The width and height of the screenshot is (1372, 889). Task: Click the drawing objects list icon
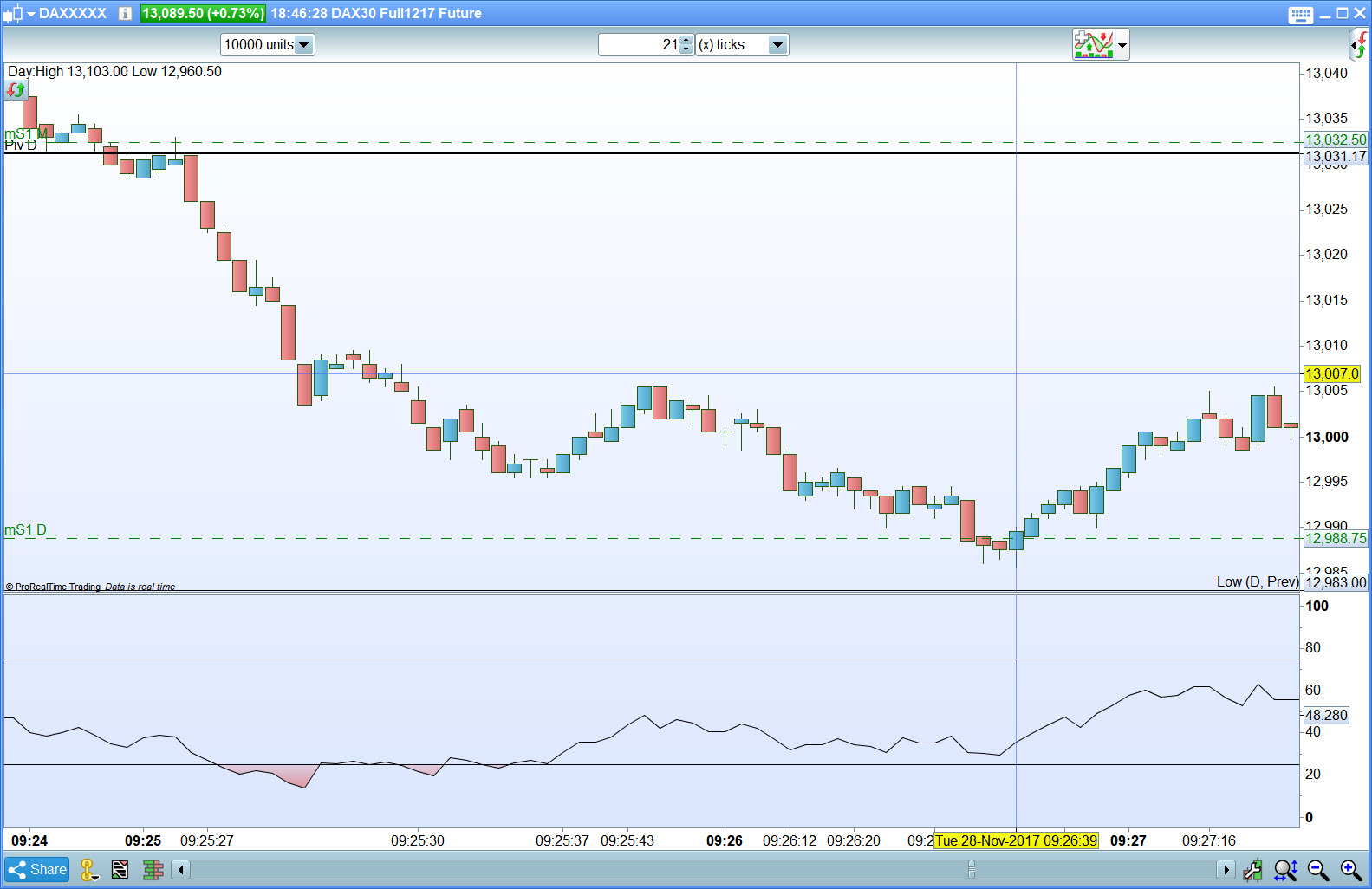pyautogui.click(x=120, y=870)
